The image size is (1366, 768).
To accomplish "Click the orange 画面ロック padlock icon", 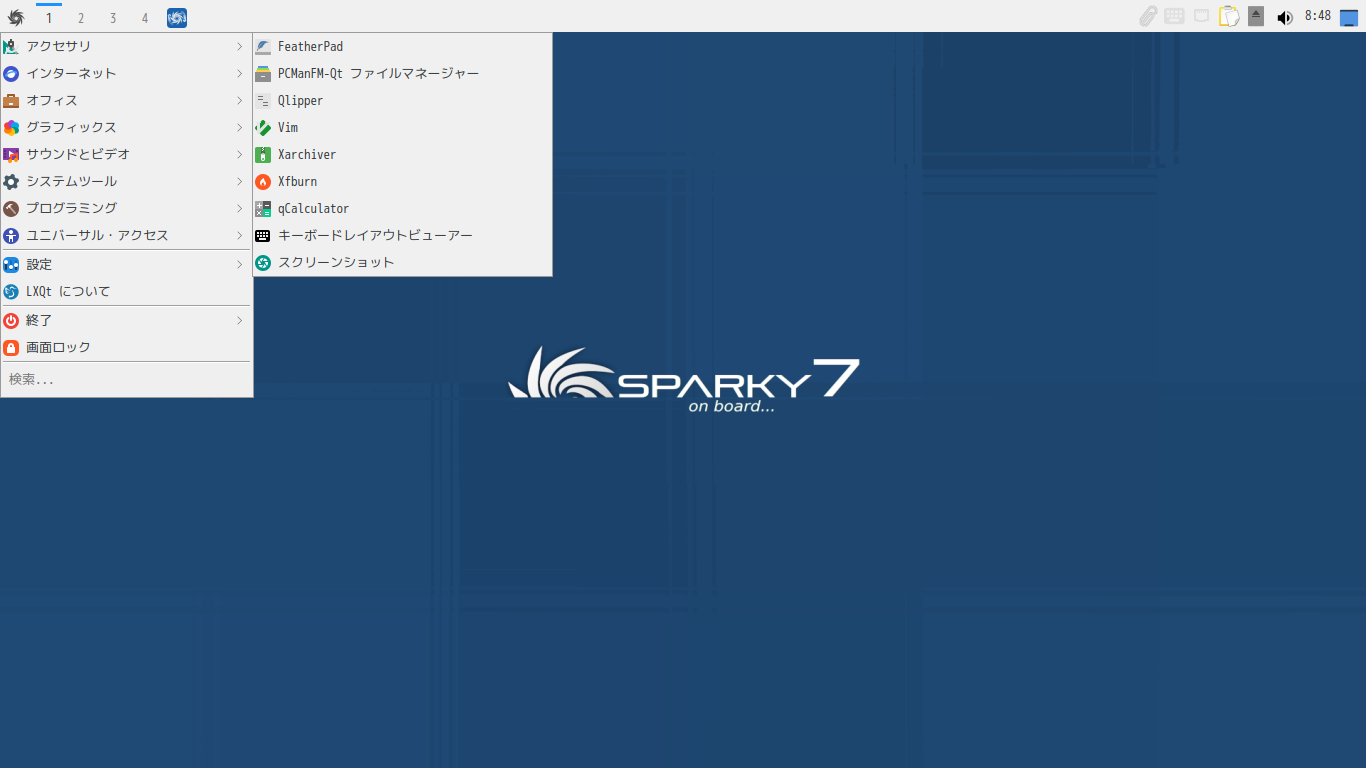I will click(11, 348).
